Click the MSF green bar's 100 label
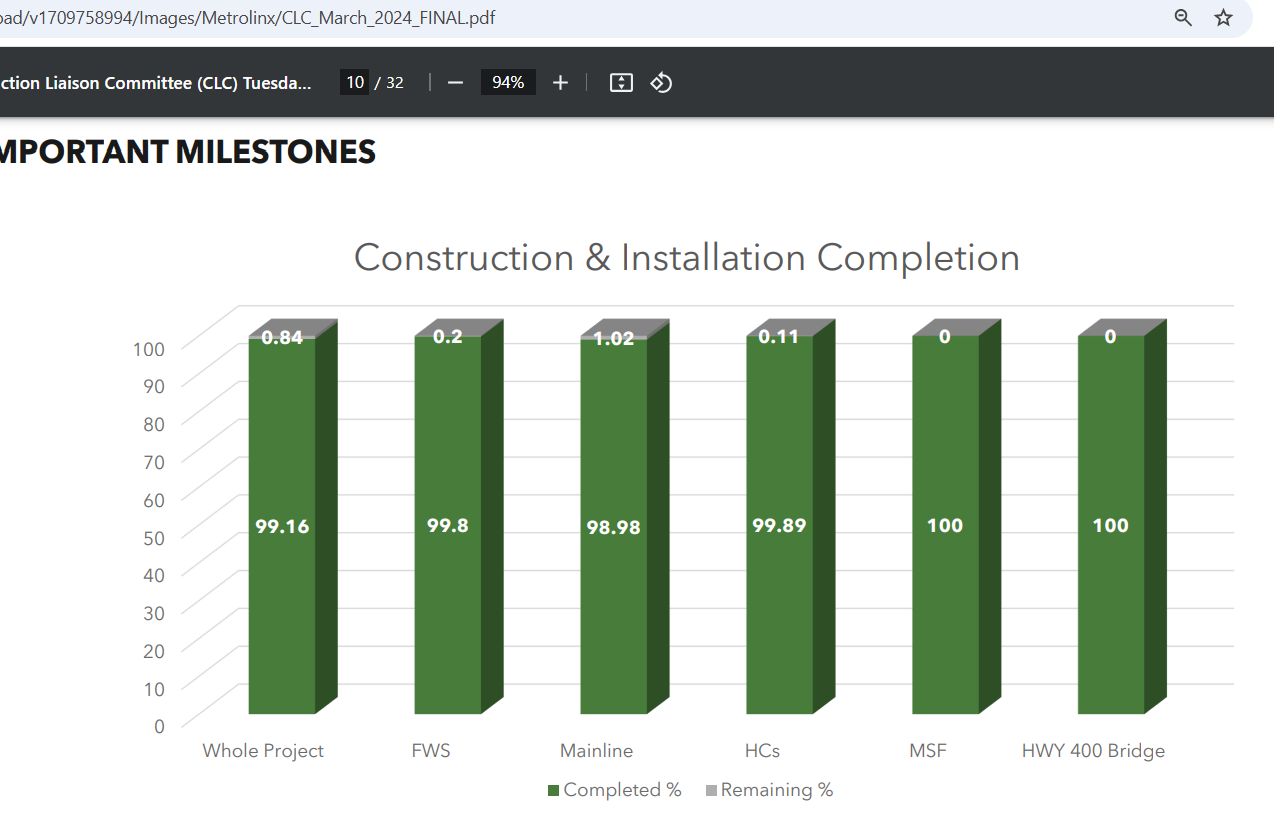Image resolution: width=1274 pixels, height=821 pixels. (944, 526)
